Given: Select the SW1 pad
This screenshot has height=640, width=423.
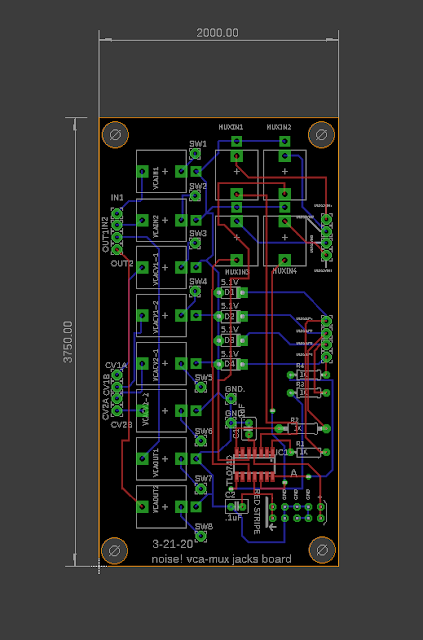Looking at the screenshot, I should (195, 154).
